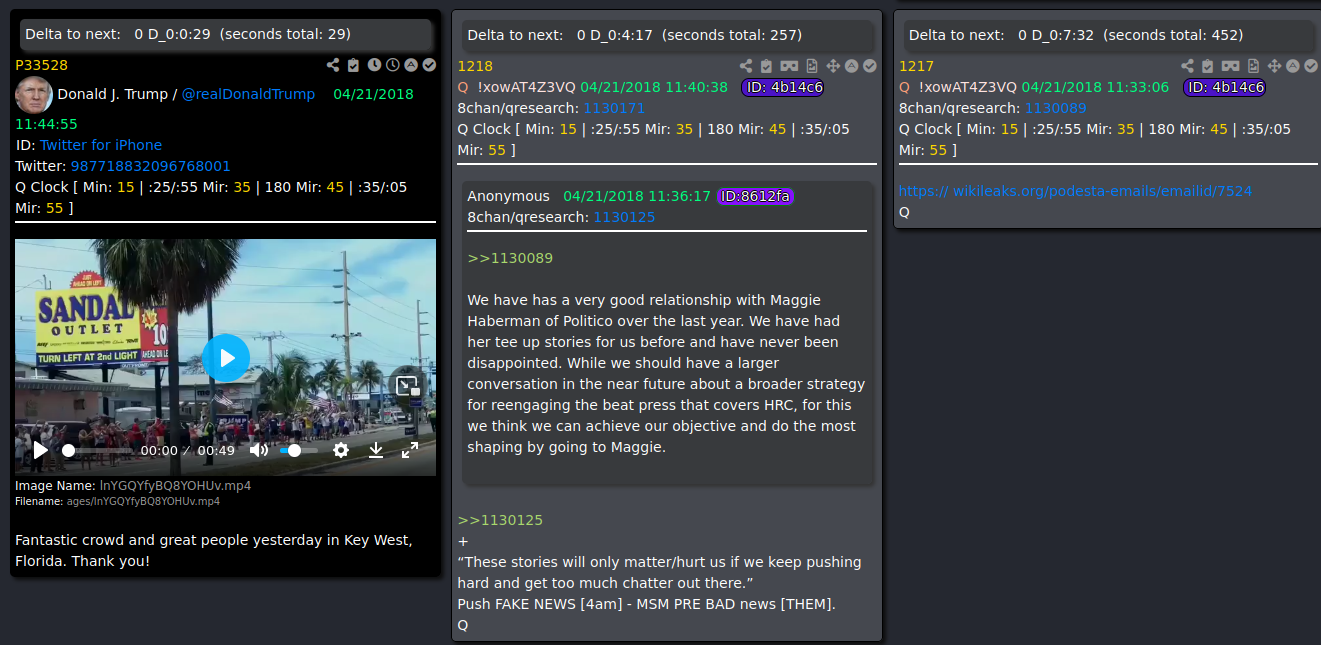The width and height of the screenshot is (1321, 645).
Task: Click move arrows icon on post 1217
Action: 1274,66
